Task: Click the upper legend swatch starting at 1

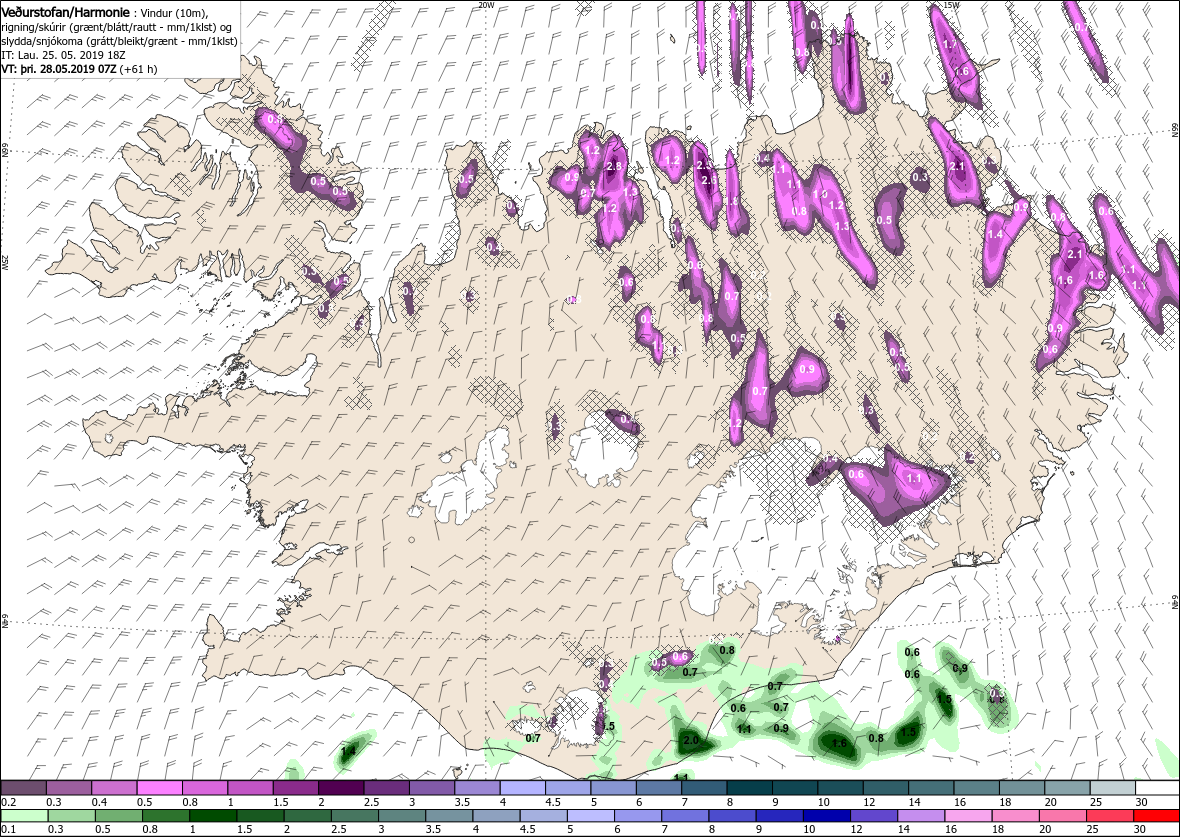Action: pyautogui.click(x=251, y=788)
